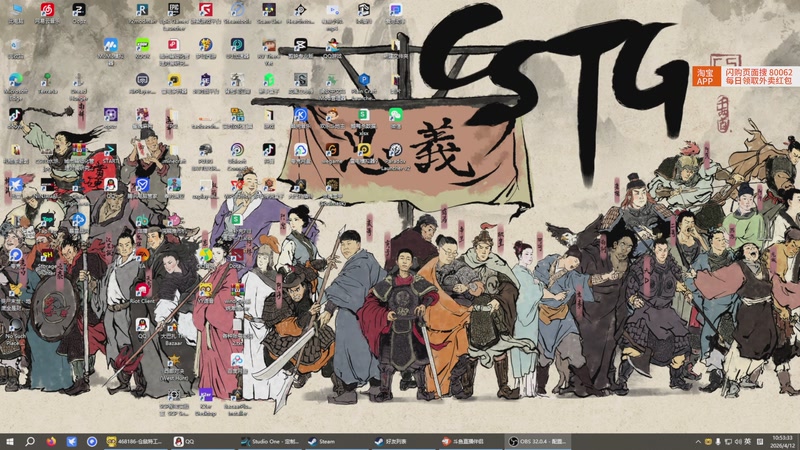The height and width of the screenshot is (450, 800).
Task: Select the This PC icon on desktop
Action: coord(15,13)
